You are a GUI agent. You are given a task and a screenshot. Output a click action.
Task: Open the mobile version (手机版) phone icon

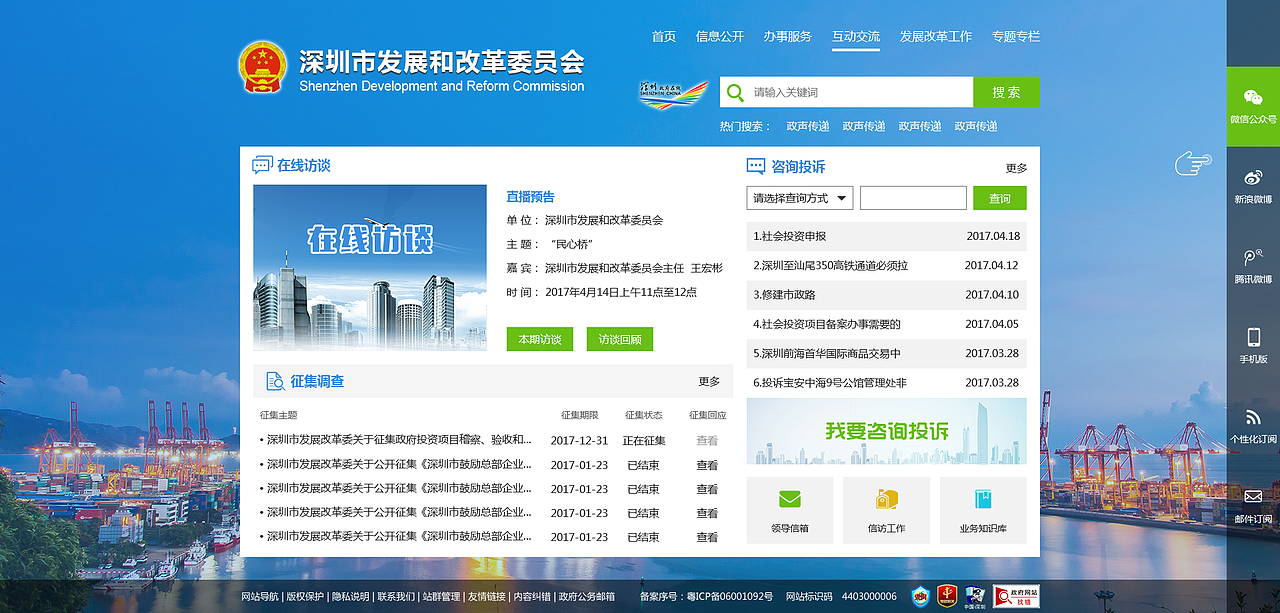point(1253,337)
